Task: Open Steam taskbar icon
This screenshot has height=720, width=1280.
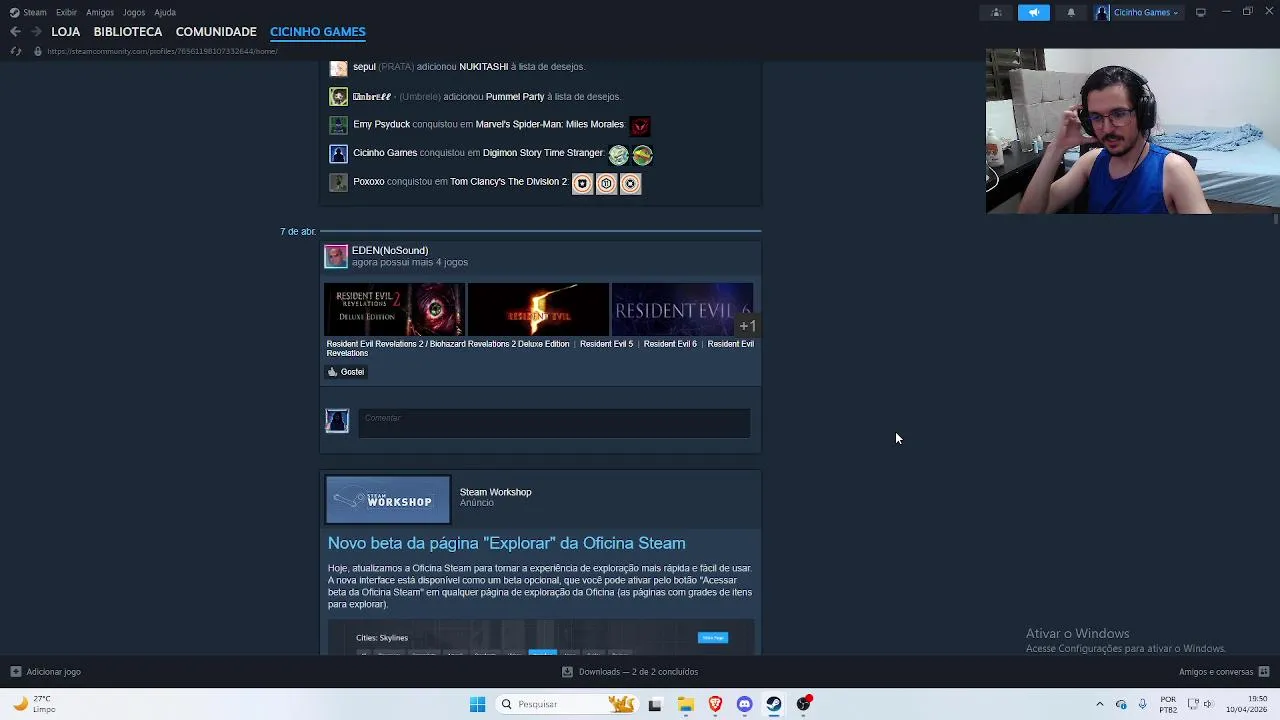Action: tap(774, 704)
